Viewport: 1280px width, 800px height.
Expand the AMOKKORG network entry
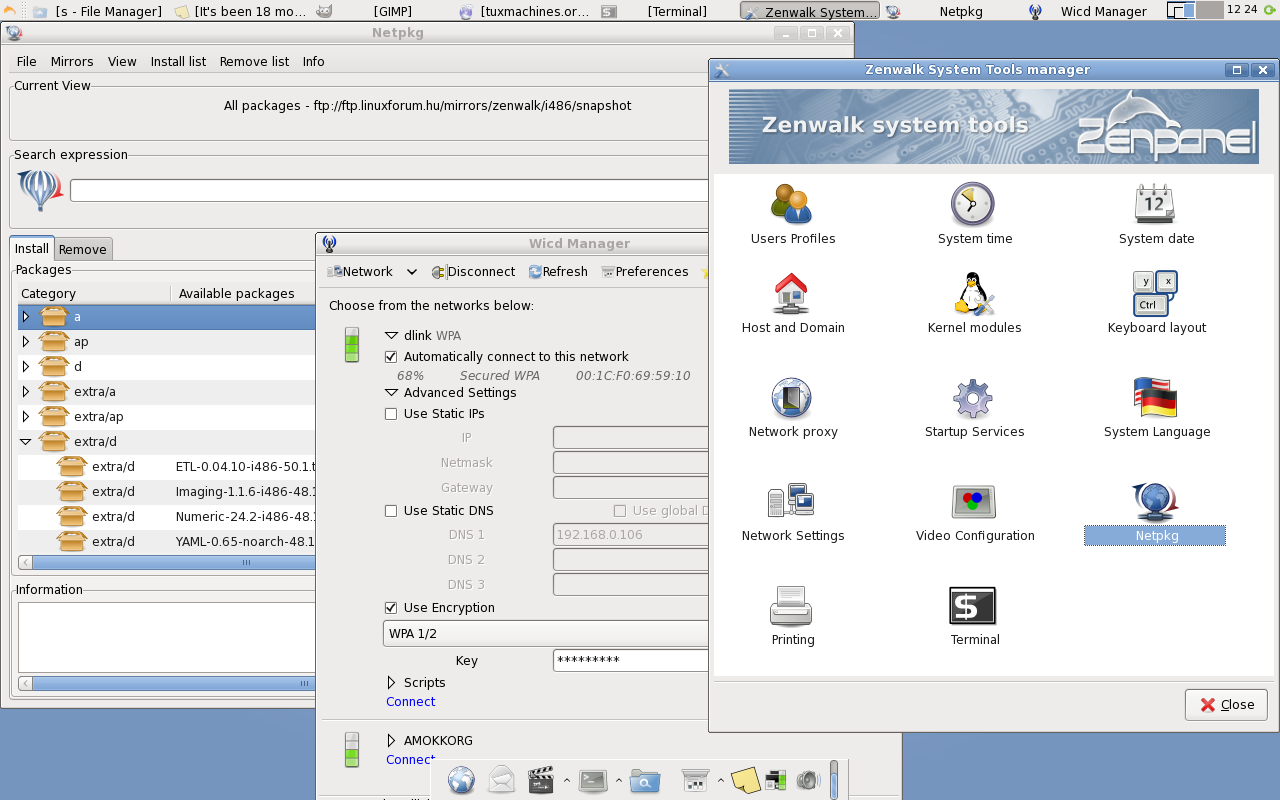pyautogui.click(x=392, y=741)
